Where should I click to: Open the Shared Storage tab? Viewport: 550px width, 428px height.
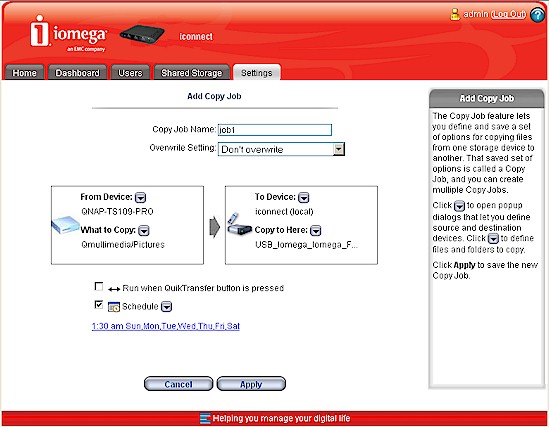192,73
